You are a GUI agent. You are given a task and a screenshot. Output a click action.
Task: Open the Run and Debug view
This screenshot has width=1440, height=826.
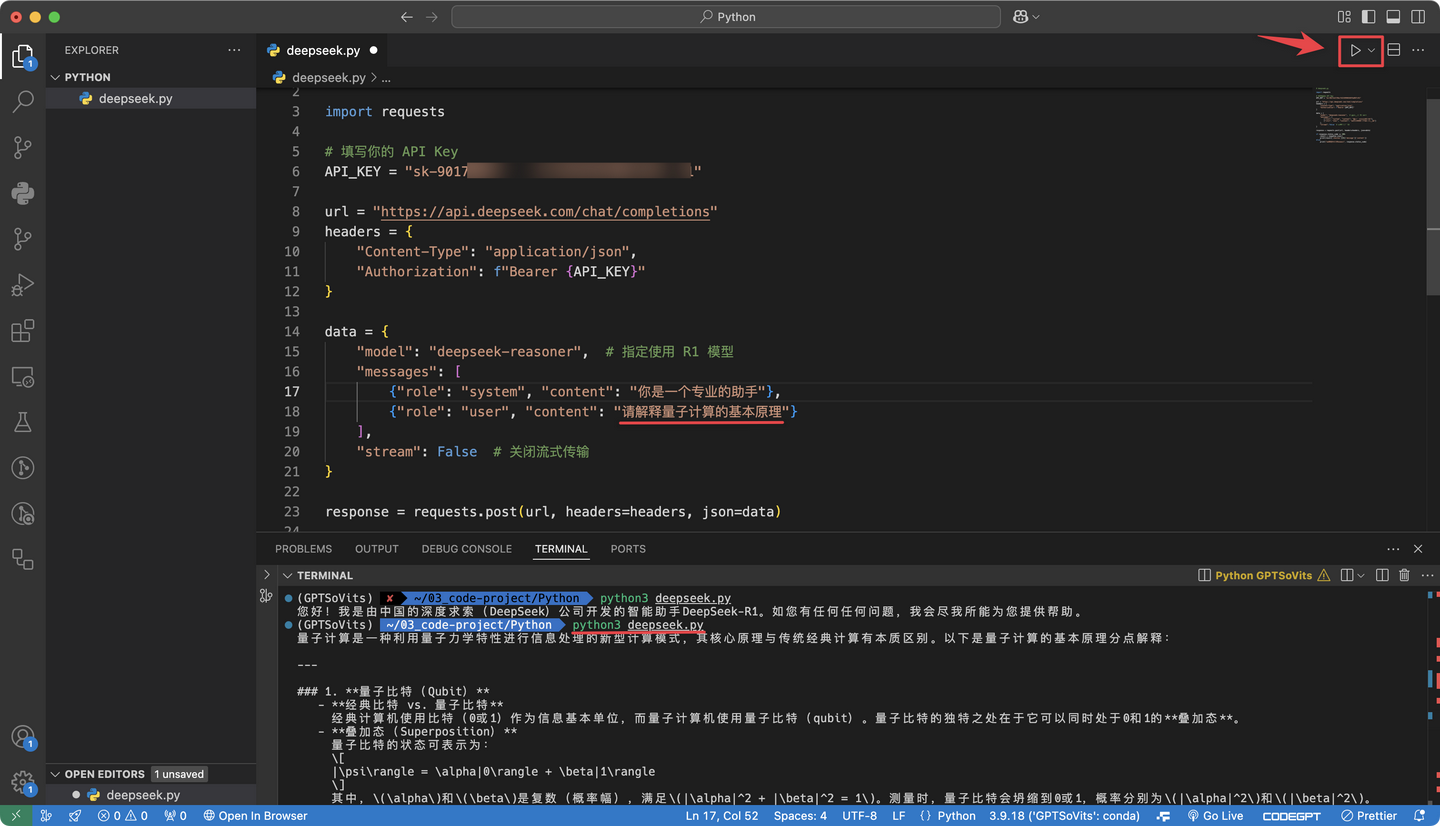point(23,285)
